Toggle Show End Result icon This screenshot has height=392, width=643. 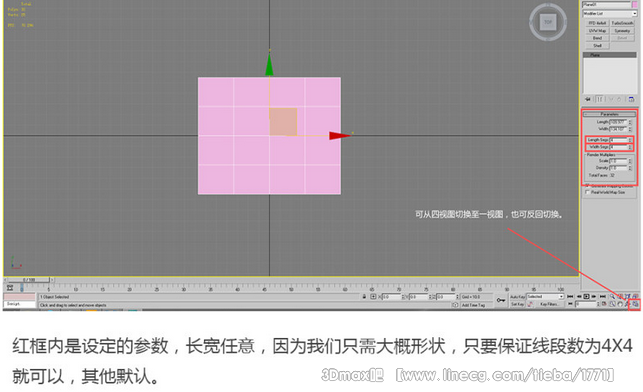coord(600,99)
